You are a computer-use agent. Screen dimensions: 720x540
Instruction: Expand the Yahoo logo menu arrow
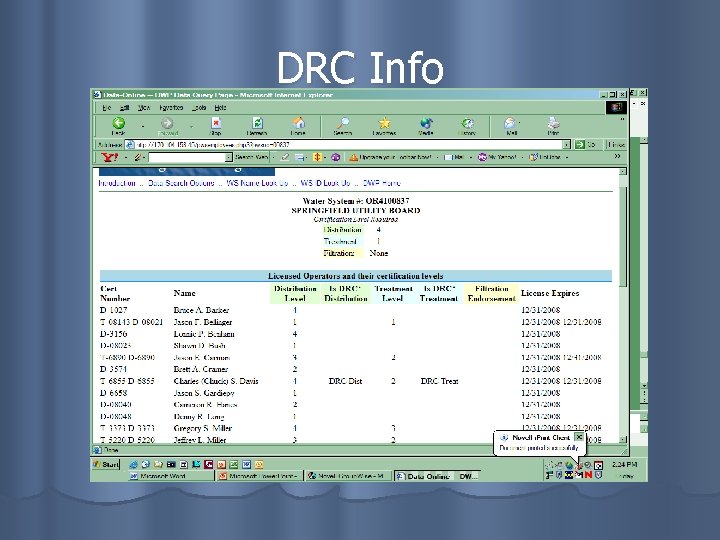[x=125, y=158]
